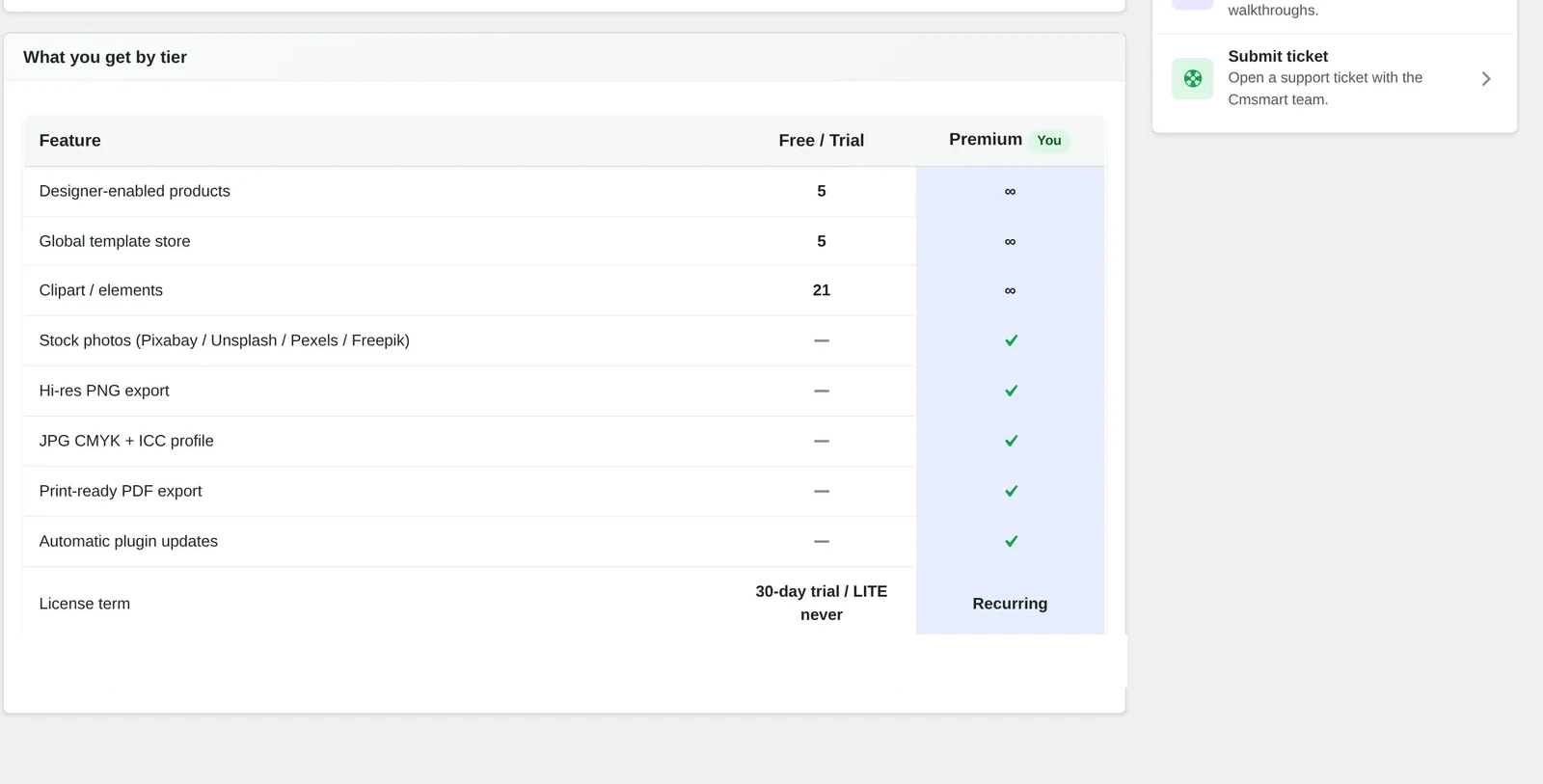Viewport: 1543px width, 784px height.
Task: Select the Premium infinity symbol for Clipart / elements
Action: click(x=1010, y=290)
